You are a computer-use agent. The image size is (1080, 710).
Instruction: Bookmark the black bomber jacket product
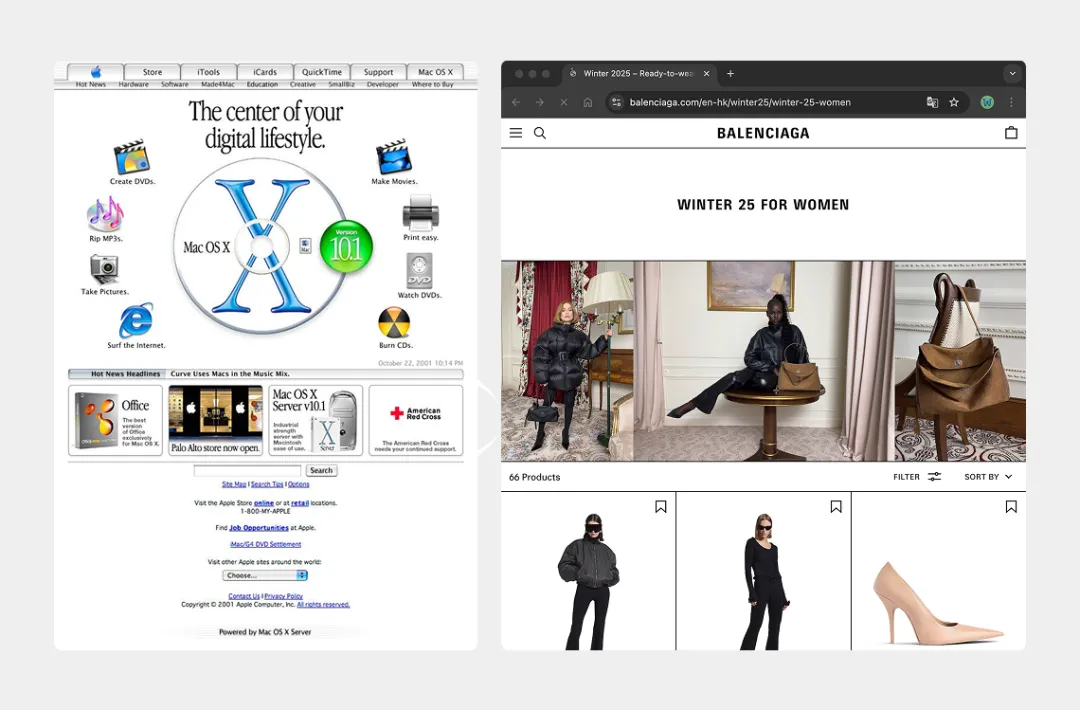pyautogui.click(x=660, y=507)
